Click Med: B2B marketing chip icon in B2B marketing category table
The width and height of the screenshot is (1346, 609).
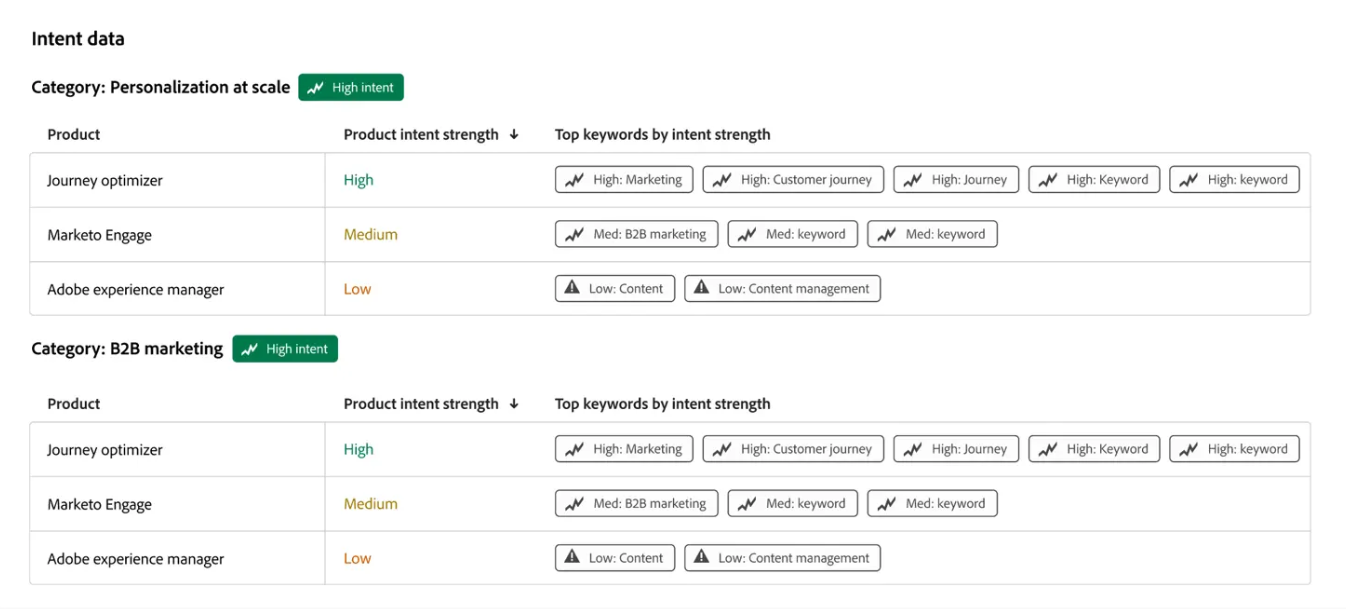tap(574, 504)
